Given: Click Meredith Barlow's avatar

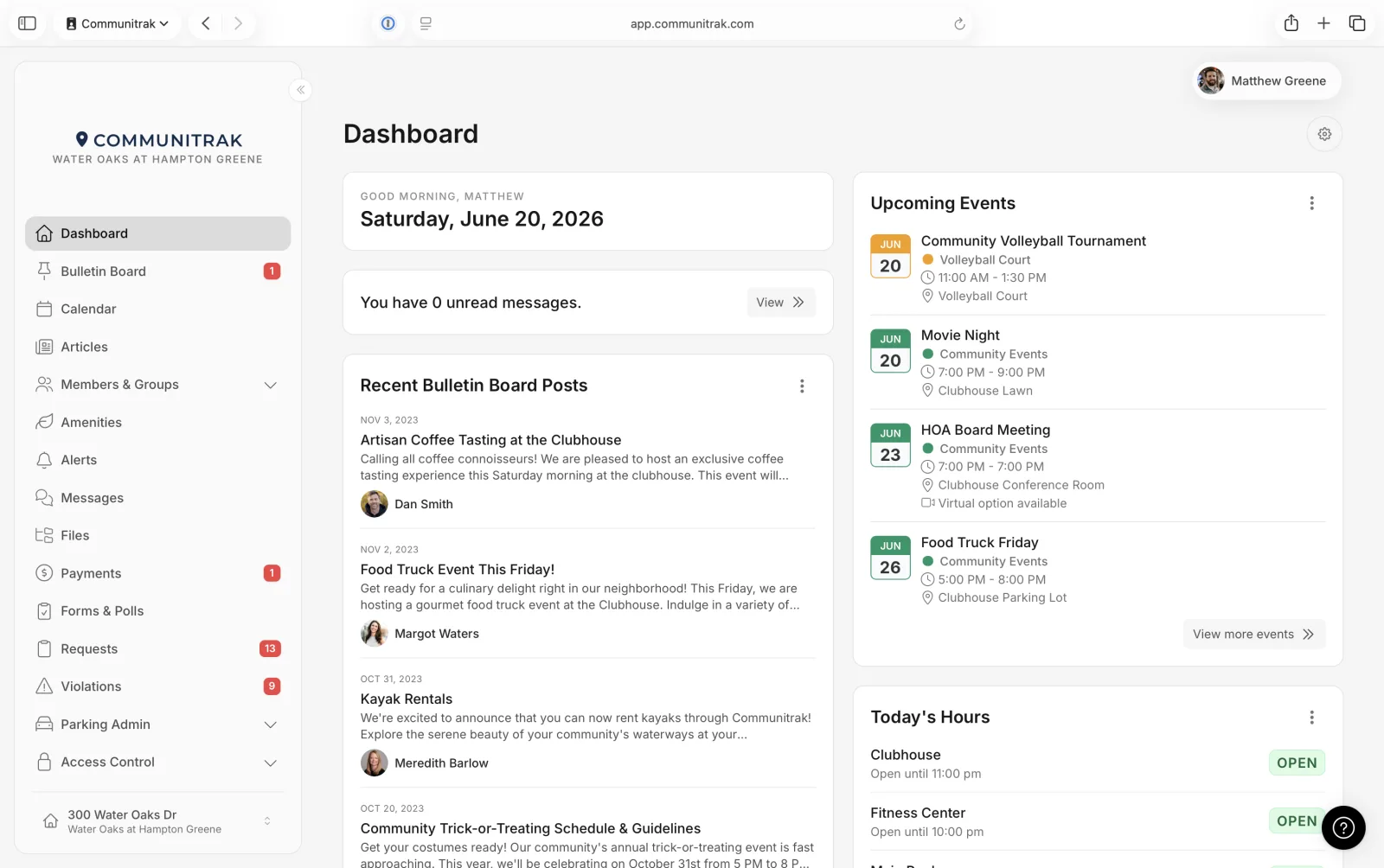Looking at the screenshot, I should tap(374, 763).
